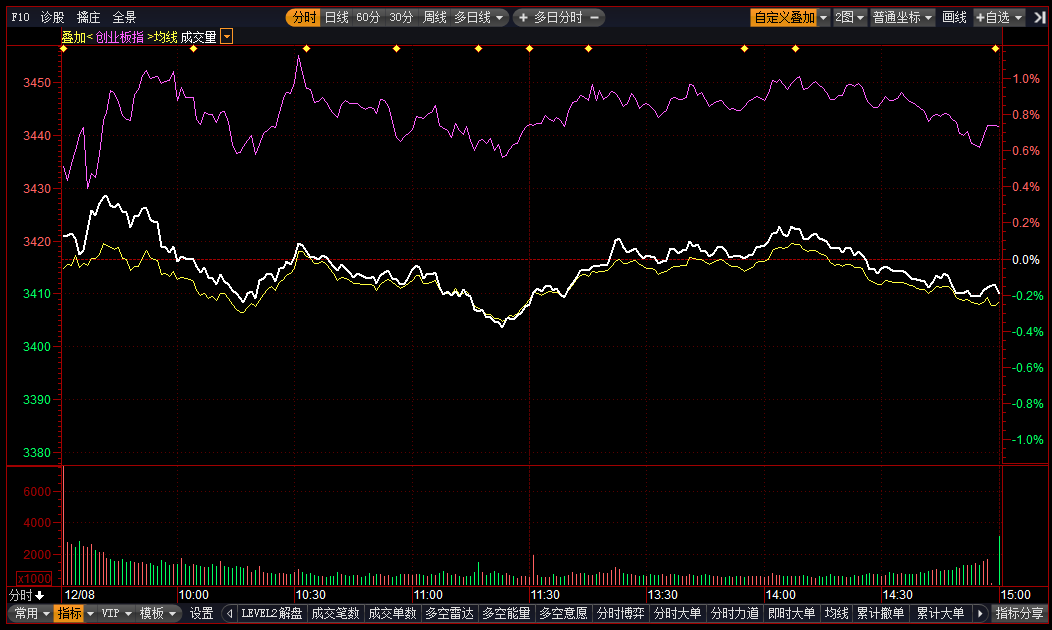Viewport: 1052px width, 630px height.
Task: Click the minus icon after 多日分时
Action: [595, 18]
